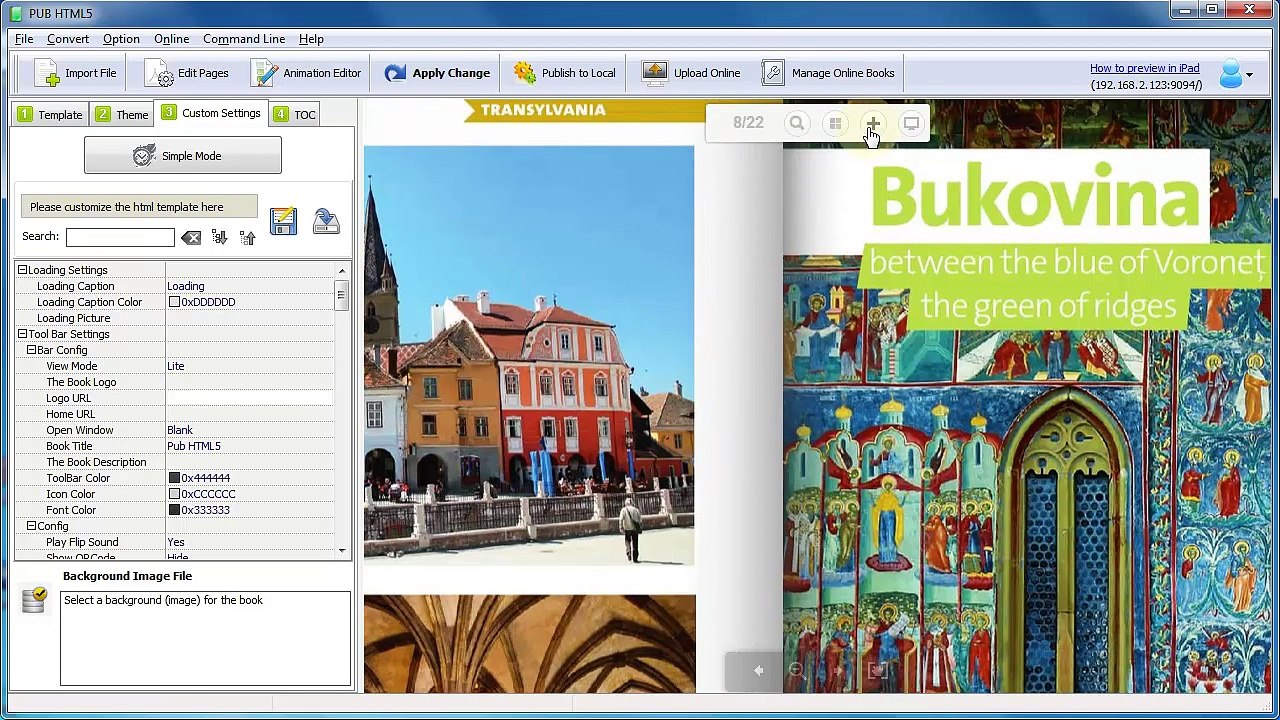1280x720 pixels.
Task: Click the Manage Online Books icon
Action: point(773,73)
